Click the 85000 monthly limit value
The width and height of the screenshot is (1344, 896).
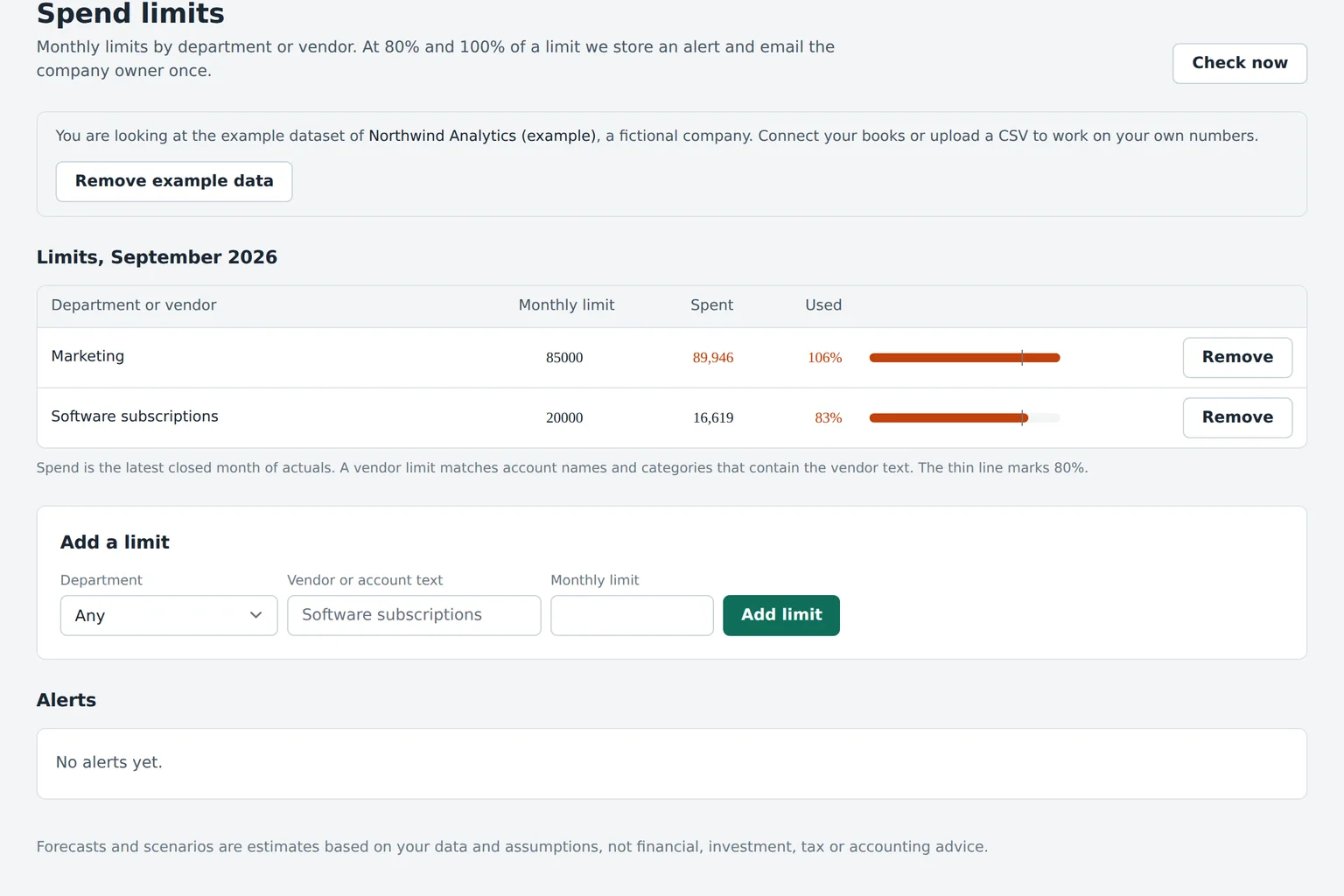564,358
